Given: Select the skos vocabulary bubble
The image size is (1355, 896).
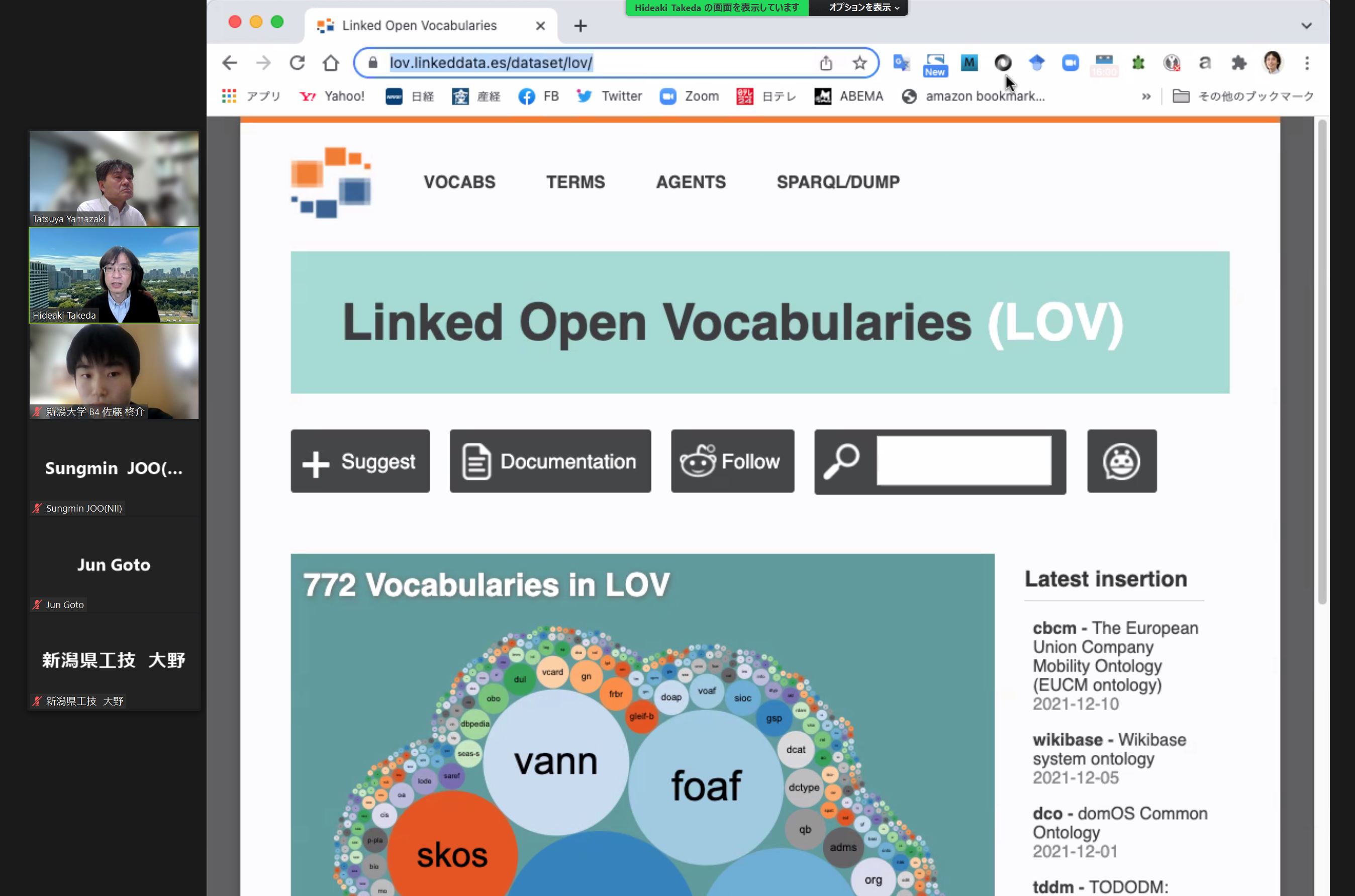Looking at the screenshot, I should [452, 855].
